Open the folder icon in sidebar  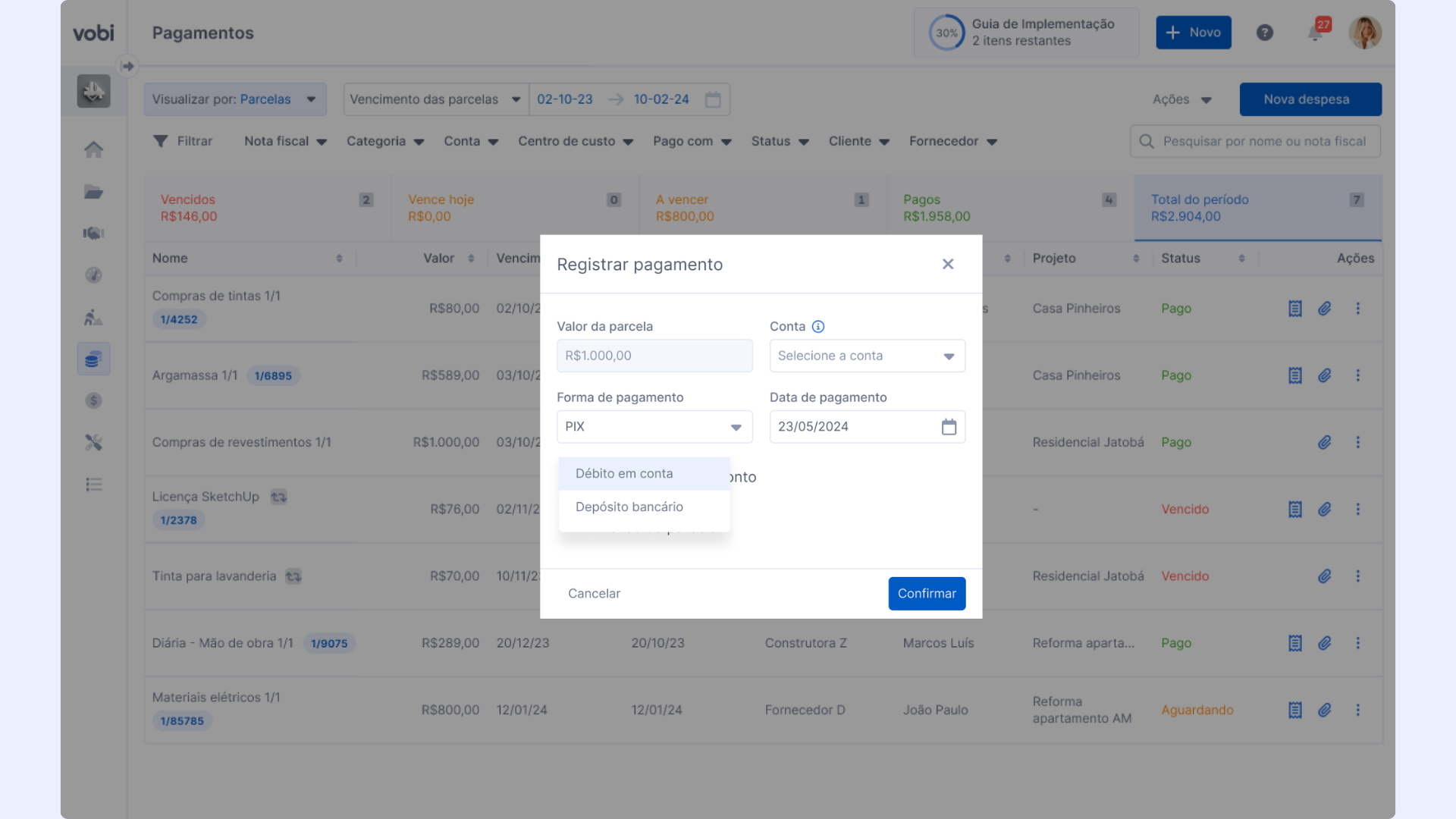click(93, 192)
